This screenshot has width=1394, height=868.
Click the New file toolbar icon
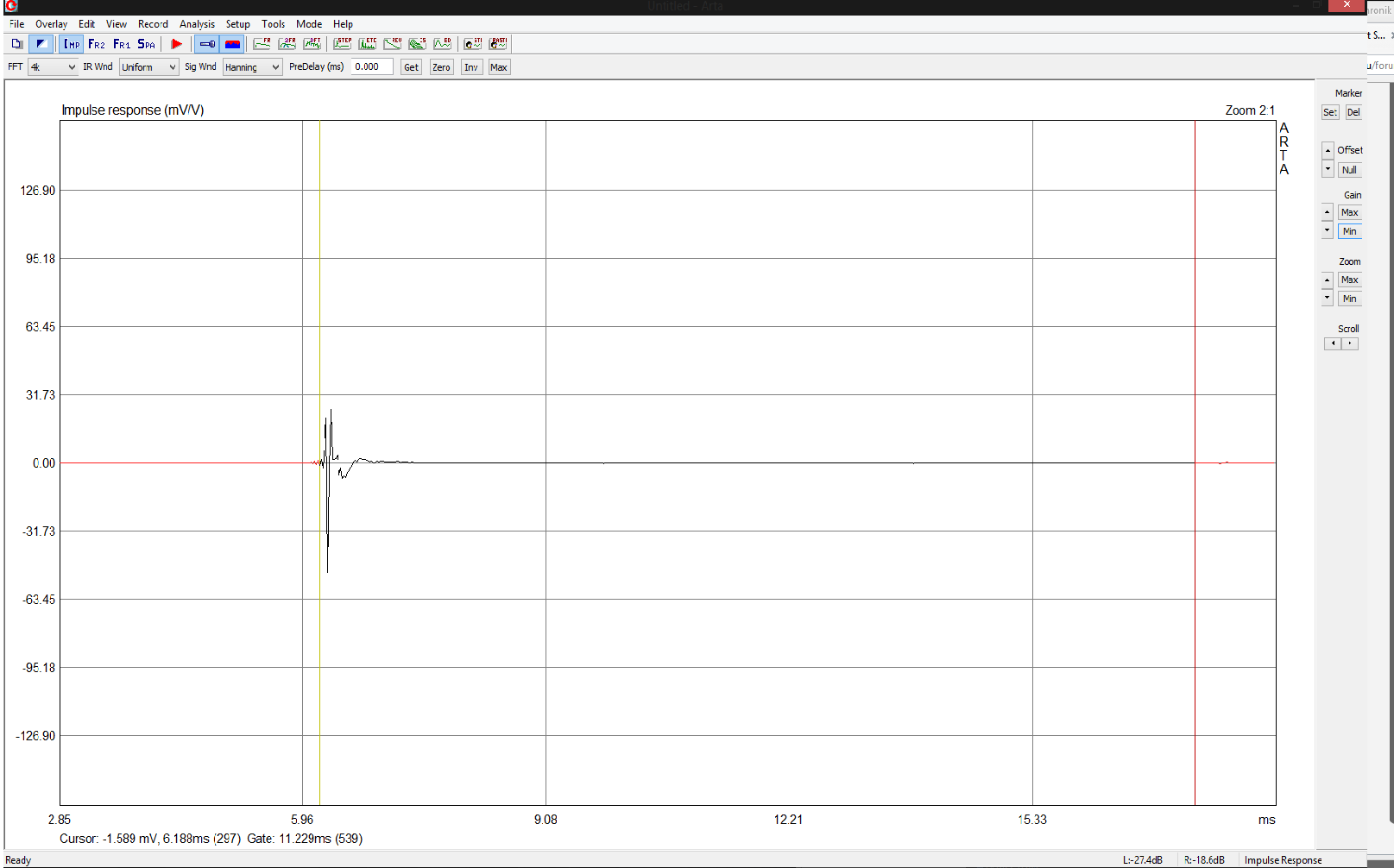(x=16, y=44)
